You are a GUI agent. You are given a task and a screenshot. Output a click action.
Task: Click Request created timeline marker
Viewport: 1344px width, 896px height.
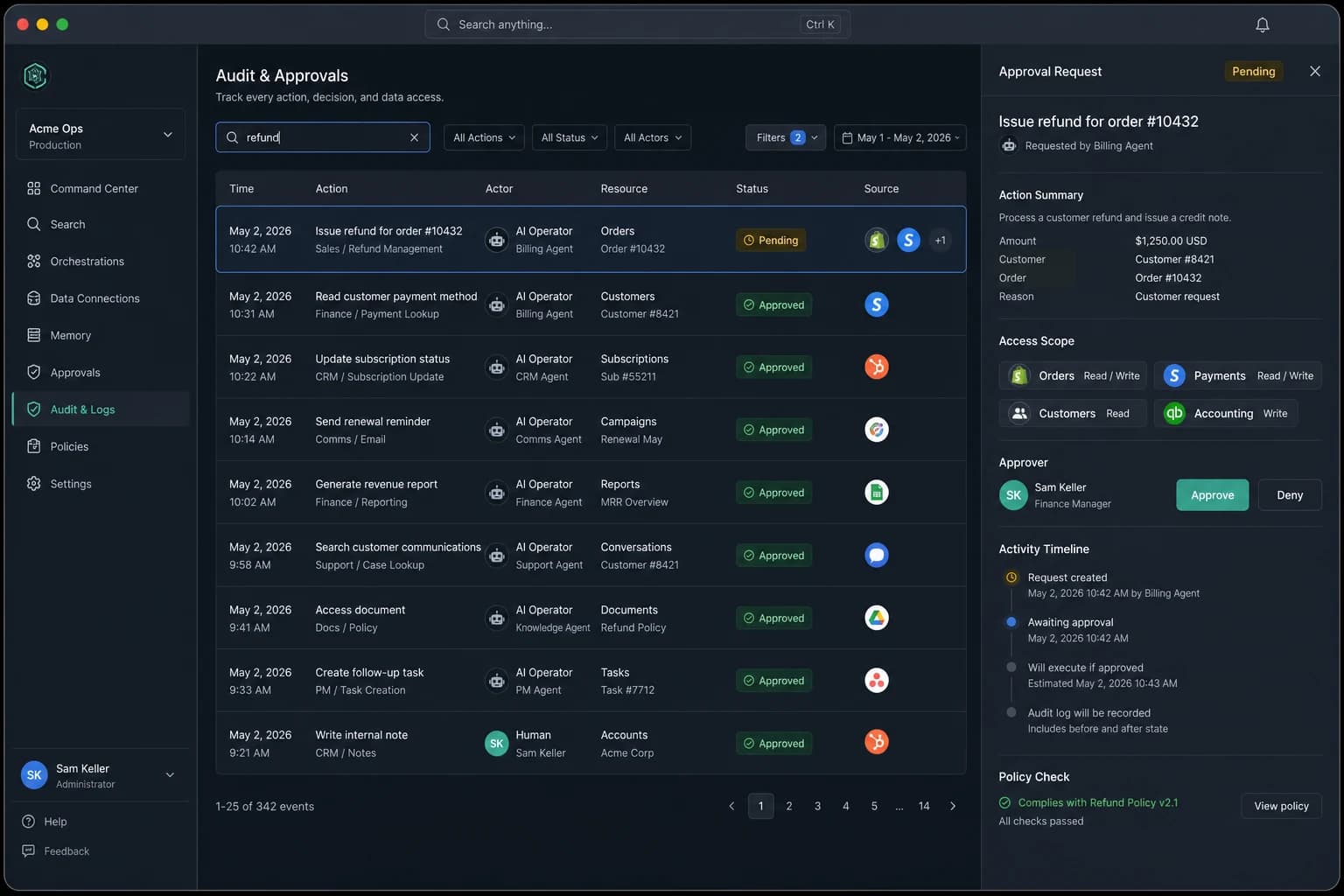[x=1011, y=577]
